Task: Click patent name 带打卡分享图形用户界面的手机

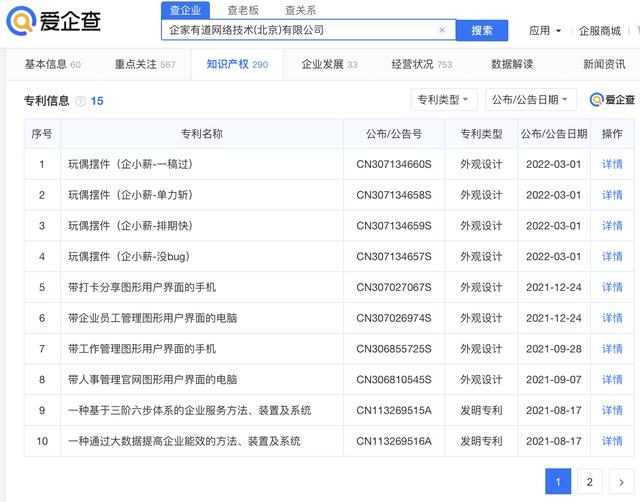Action: point(142,287)
